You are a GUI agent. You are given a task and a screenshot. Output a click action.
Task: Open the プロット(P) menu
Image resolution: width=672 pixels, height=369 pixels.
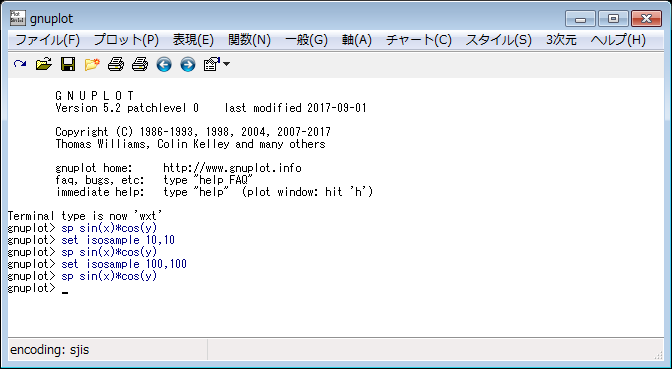click(126, 40)
